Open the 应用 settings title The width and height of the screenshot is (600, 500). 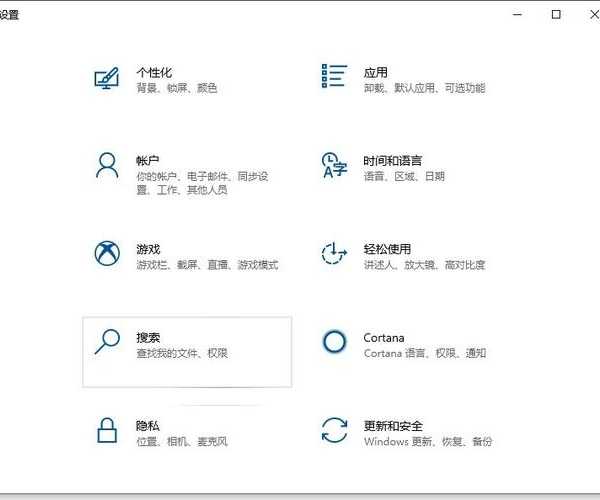pyautogui.click(x=375, y=73)
